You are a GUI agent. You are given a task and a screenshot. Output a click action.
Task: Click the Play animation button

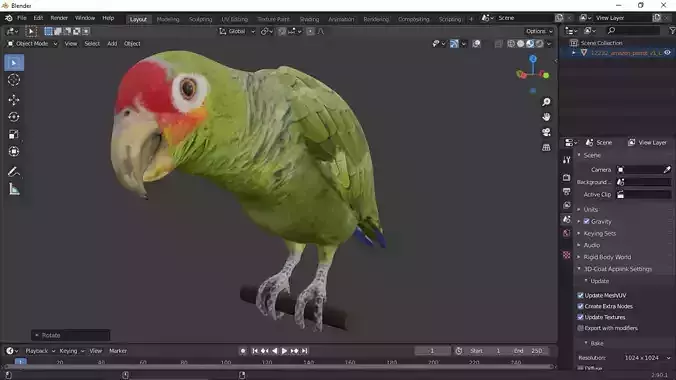284,351
